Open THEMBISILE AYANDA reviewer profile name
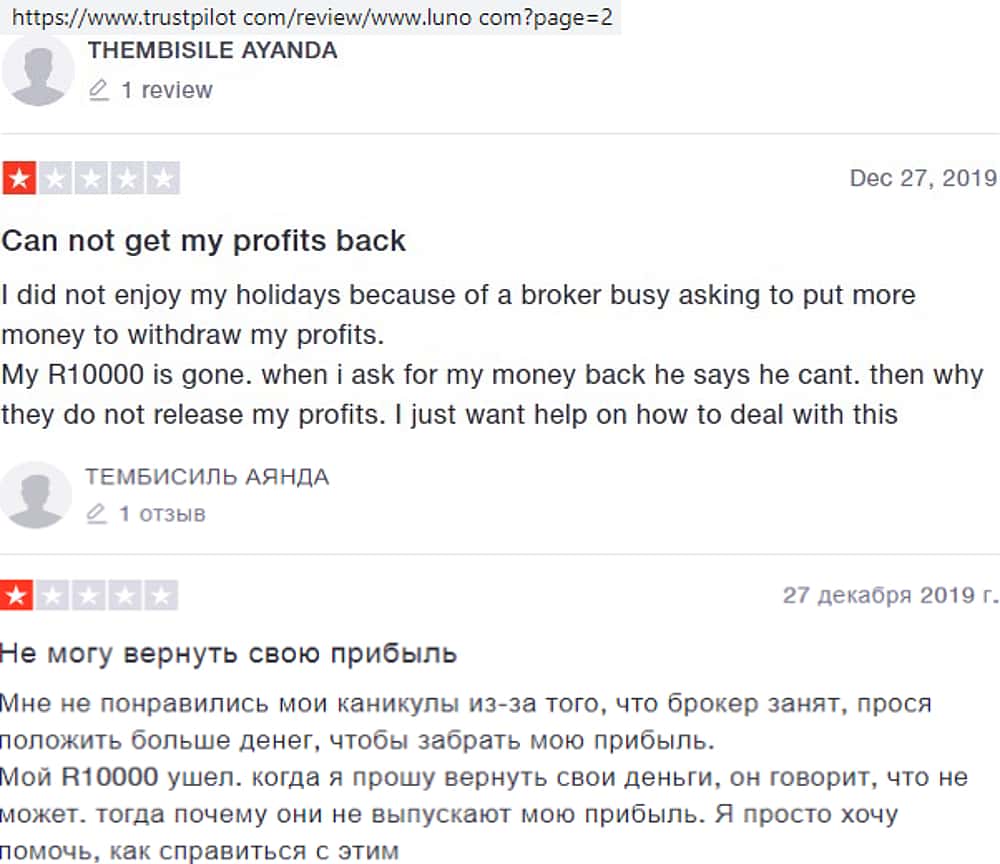Screen dimensions: 1000x864 coord(212,51)
